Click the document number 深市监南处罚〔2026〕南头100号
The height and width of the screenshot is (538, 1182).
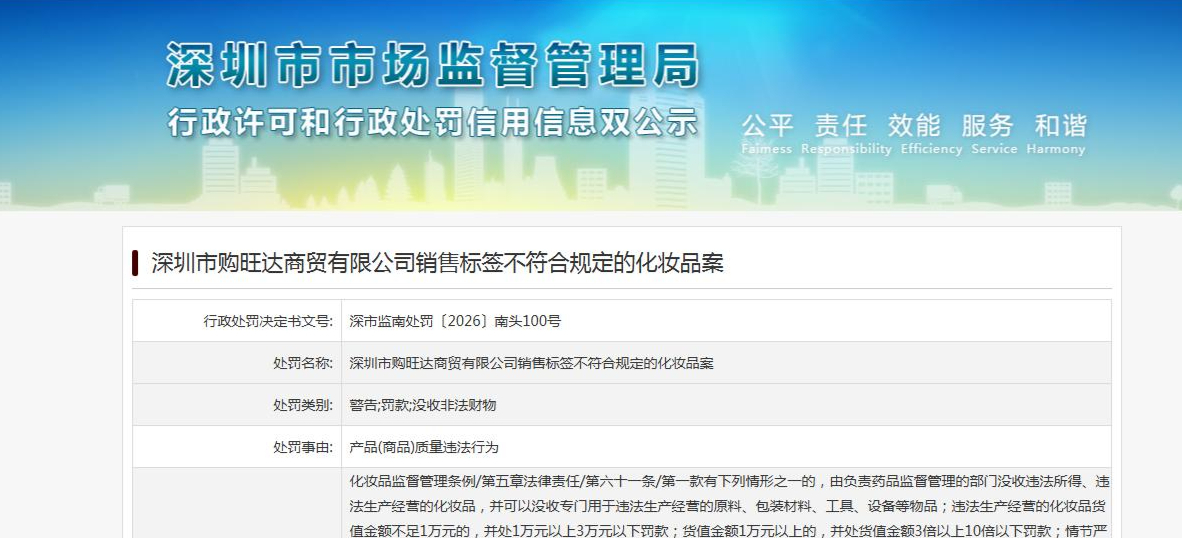[x=455, y=322]
